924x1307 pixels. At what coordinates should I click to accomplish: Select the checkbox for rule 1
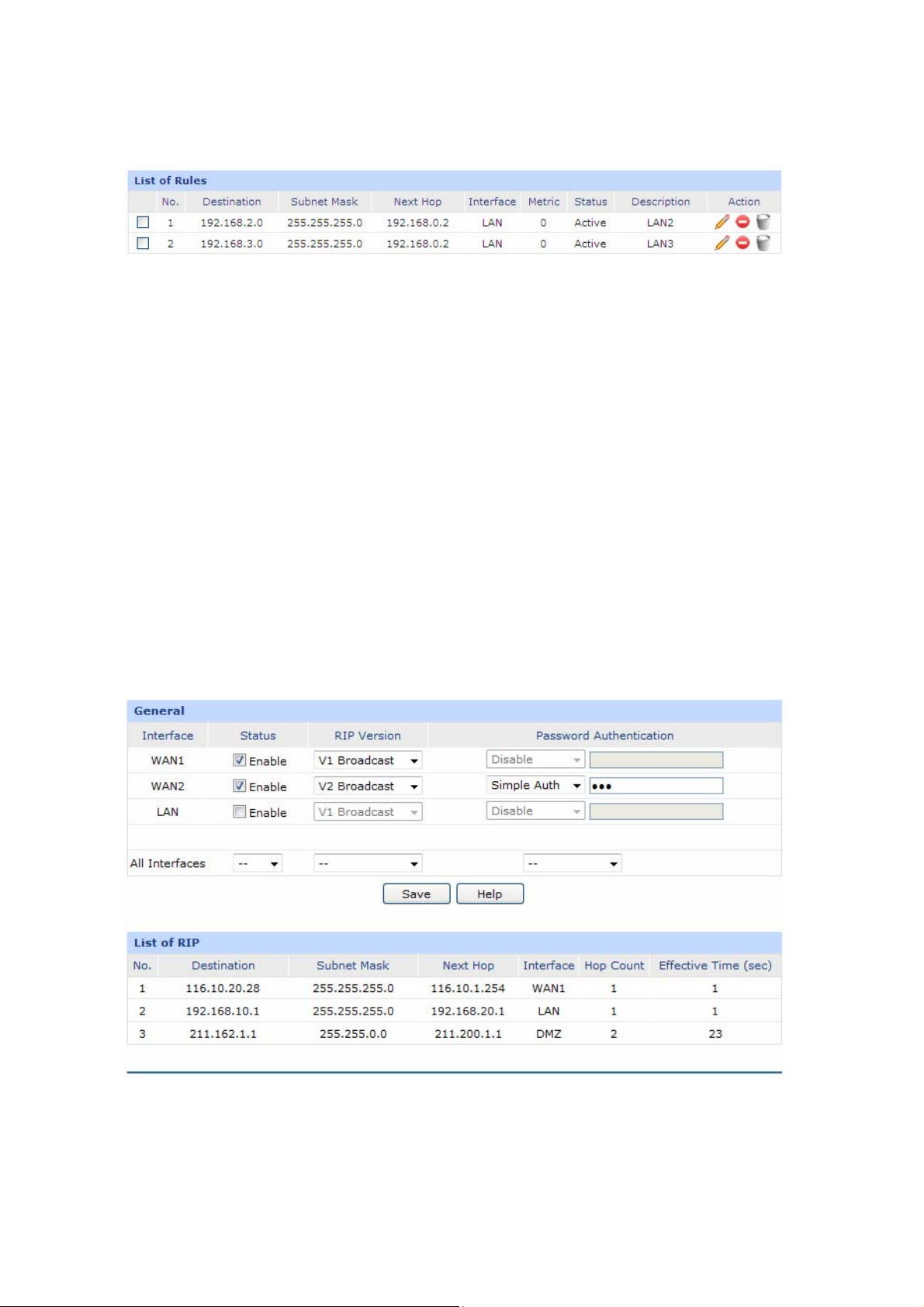(x=143, y=223)
